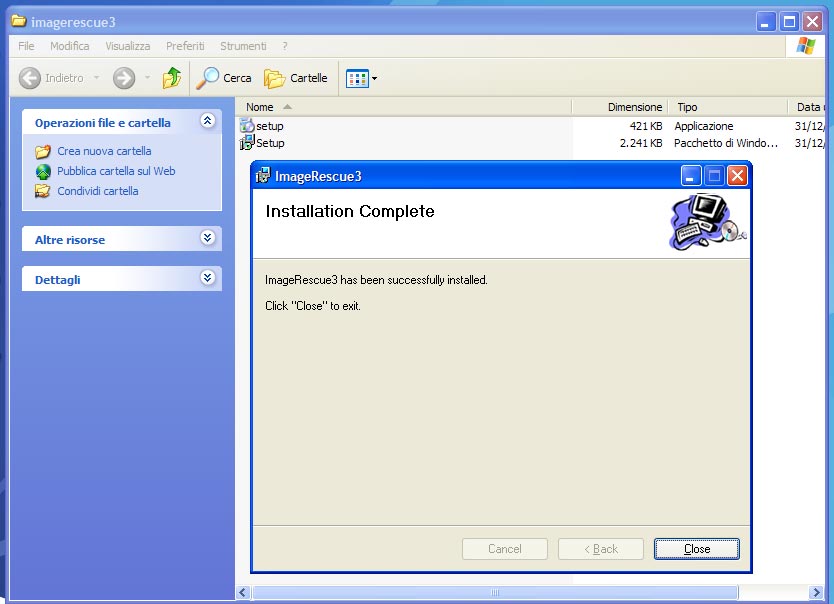Minimize the imagerescue3 Explorer window

[x=766, y=22]
